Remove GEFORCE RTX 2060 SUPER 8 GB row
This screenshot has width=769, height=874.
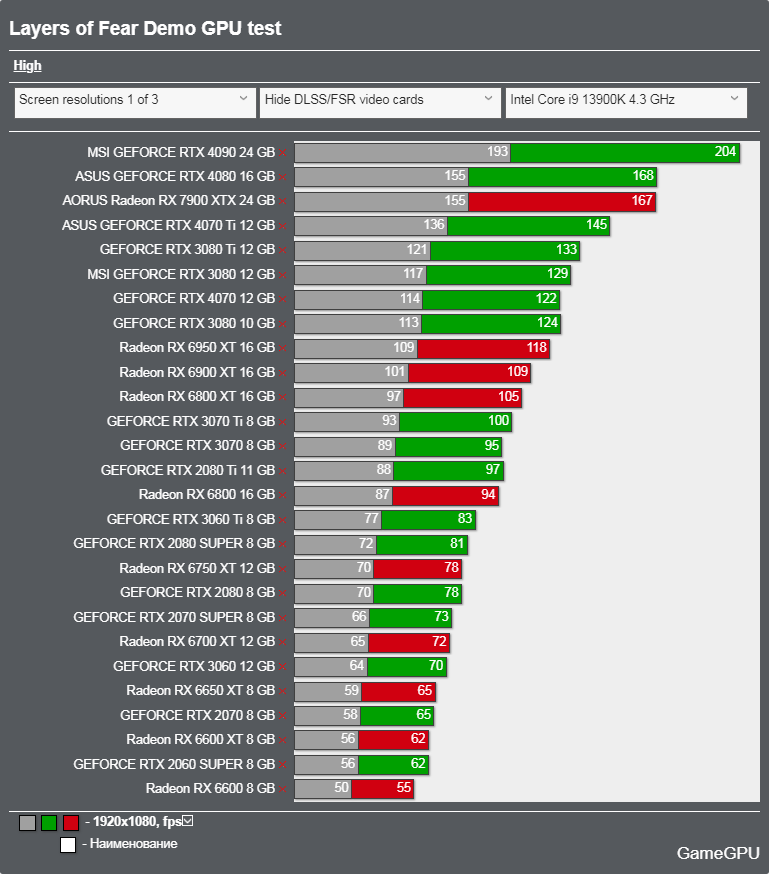283,765
